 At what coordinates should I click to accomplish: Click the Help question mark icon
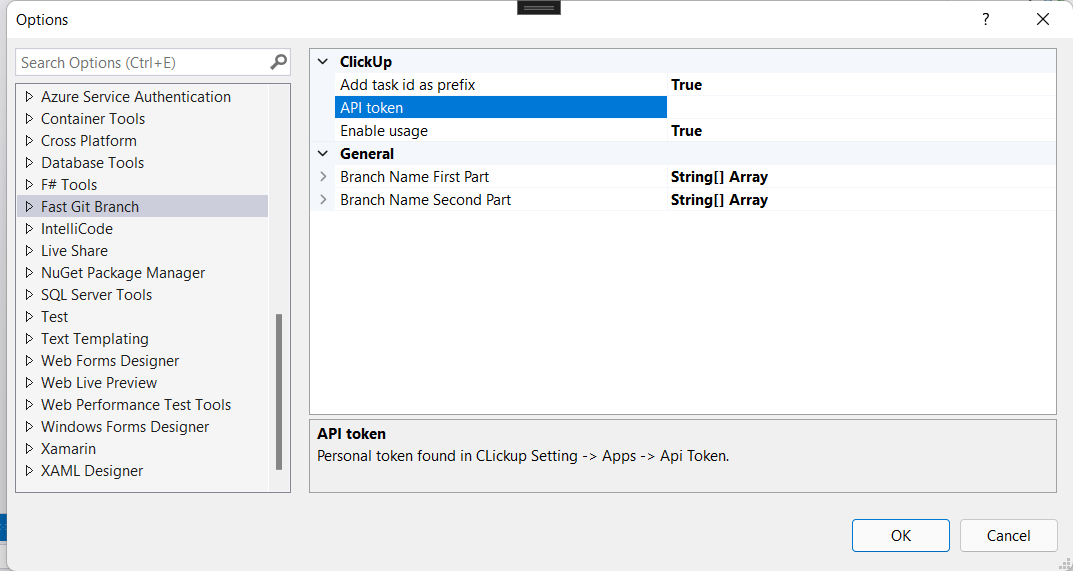(985, 19)
